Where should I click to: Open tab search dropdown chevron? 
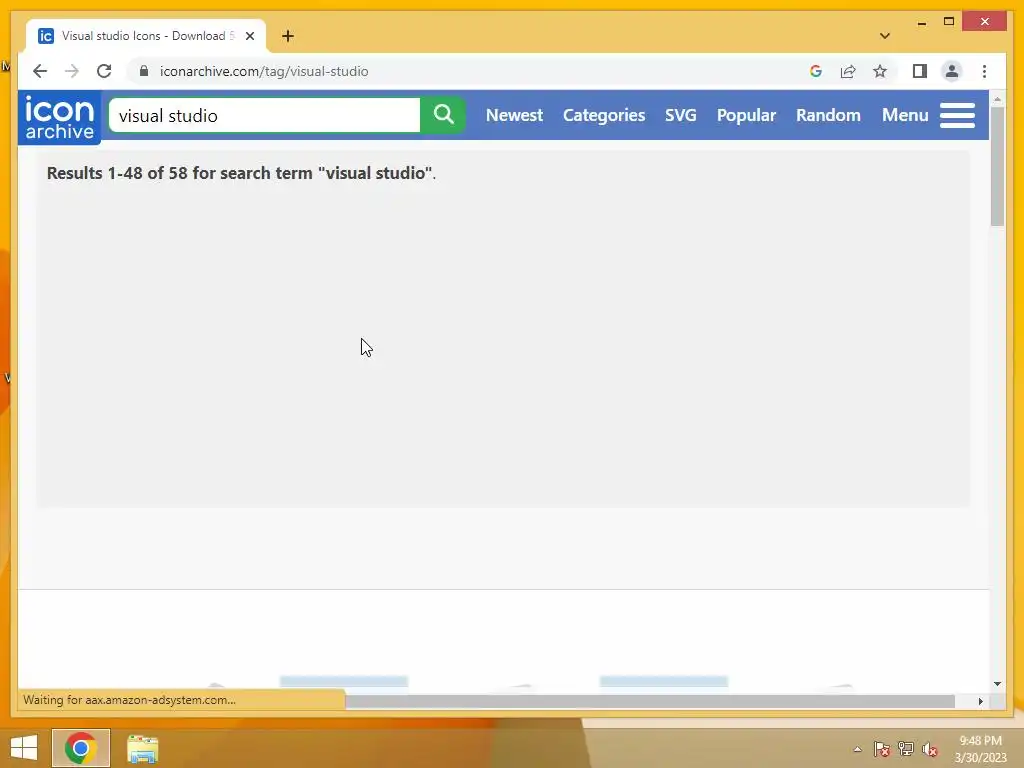point(884,36)
